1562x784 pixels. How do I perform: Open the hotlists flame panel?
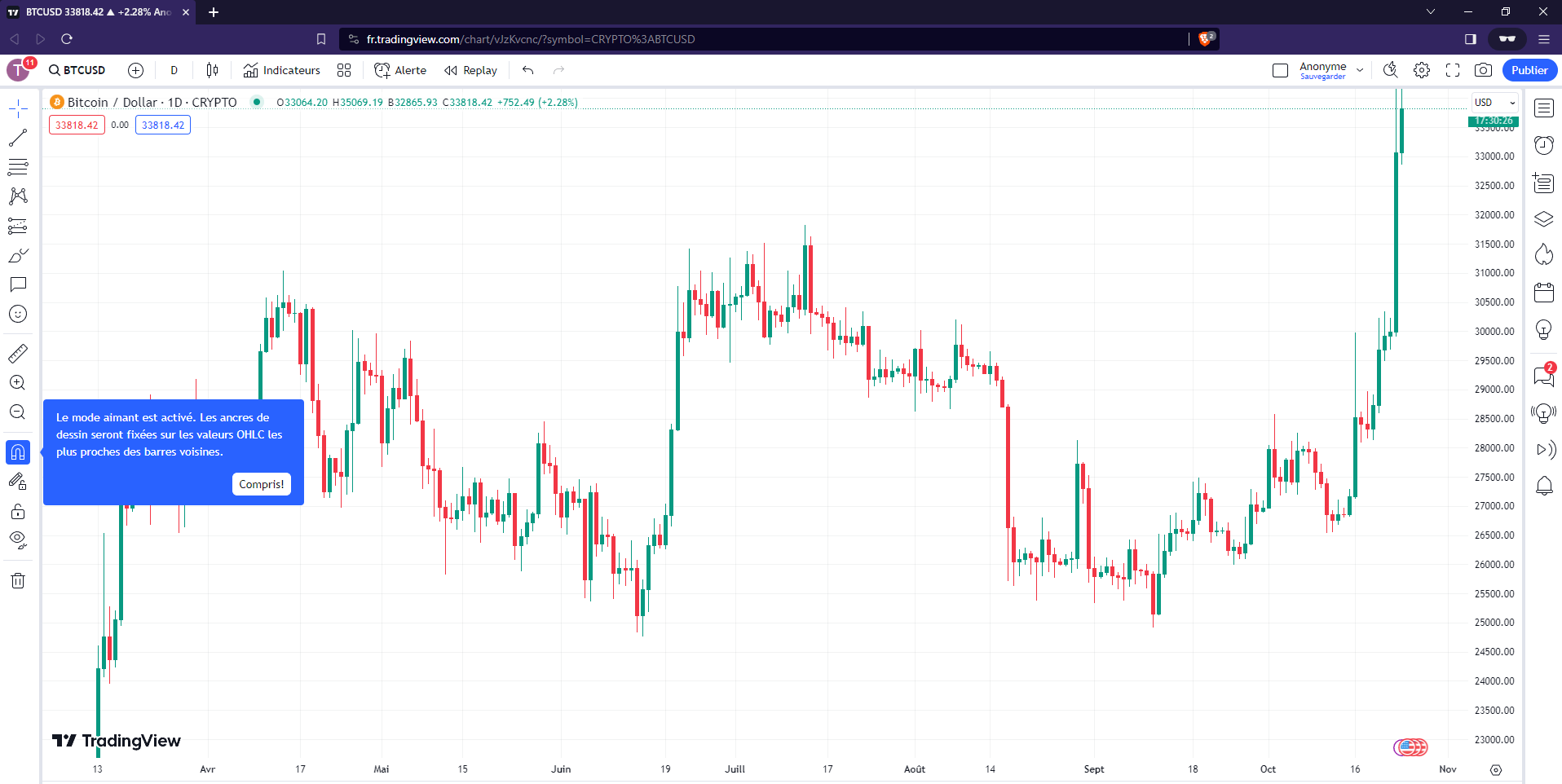point(1544,255)
